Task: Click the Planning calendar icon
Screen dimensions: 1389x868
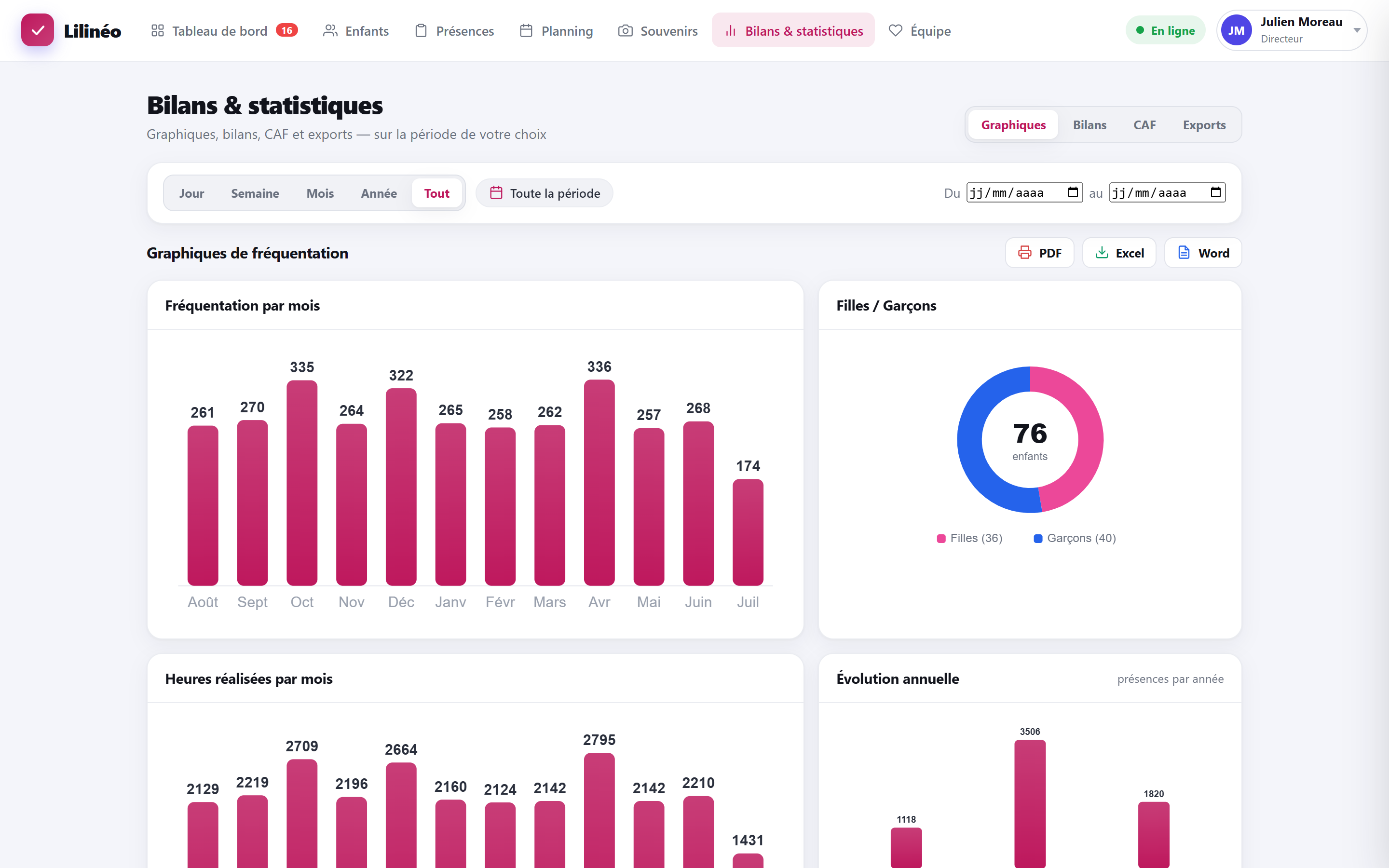Action: pos(526,30)
